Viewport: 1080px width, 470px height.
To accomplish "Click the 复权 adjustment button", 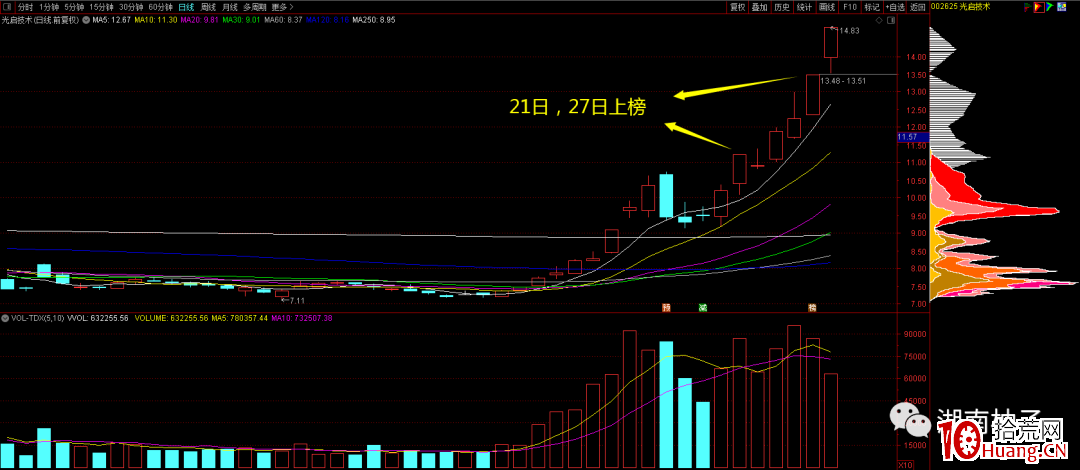I will [x=738, y=7].
